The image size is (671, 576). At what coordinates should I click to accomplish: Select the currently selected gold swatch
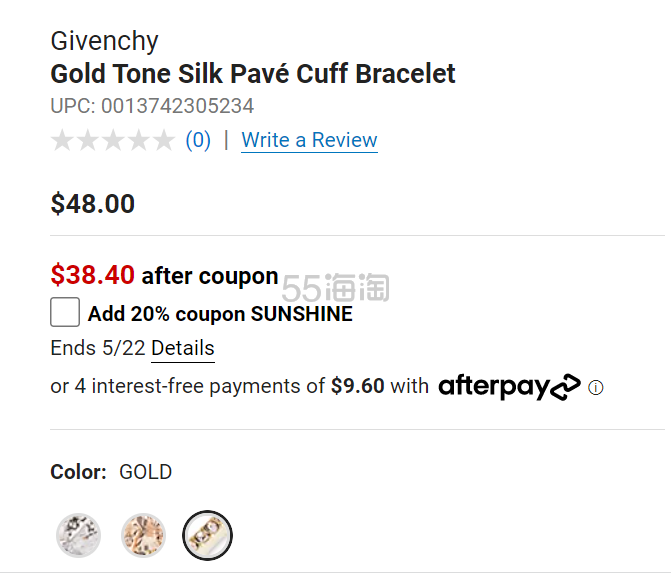pos(208,535)
